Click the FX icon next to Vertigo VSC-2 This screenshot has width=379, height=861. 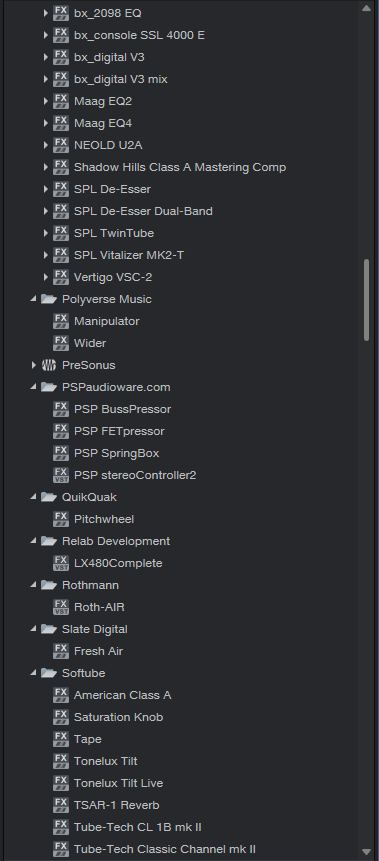point(61,277)
